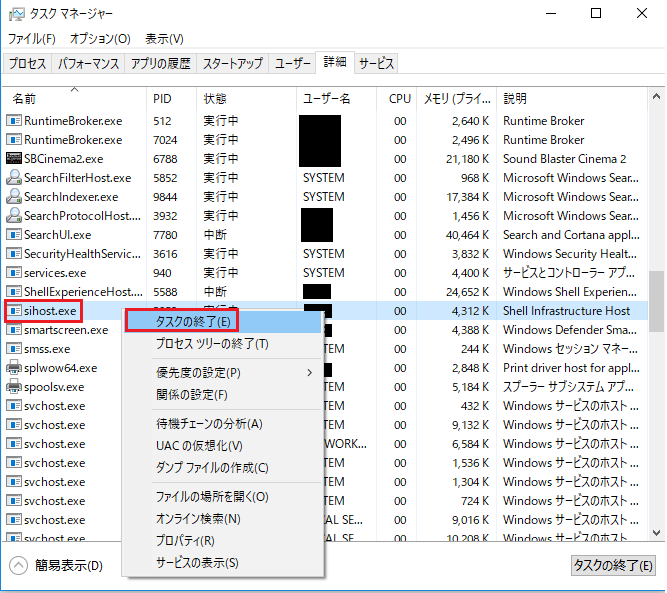Choose プロパティ(R) menu entry

pyautogui.click(x=223, y=541)
